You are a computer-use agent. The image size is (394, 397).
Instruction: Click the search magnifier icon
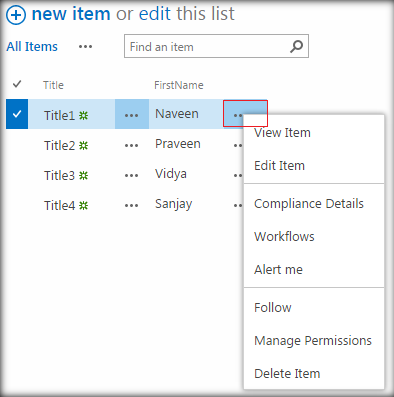point(296,46)
